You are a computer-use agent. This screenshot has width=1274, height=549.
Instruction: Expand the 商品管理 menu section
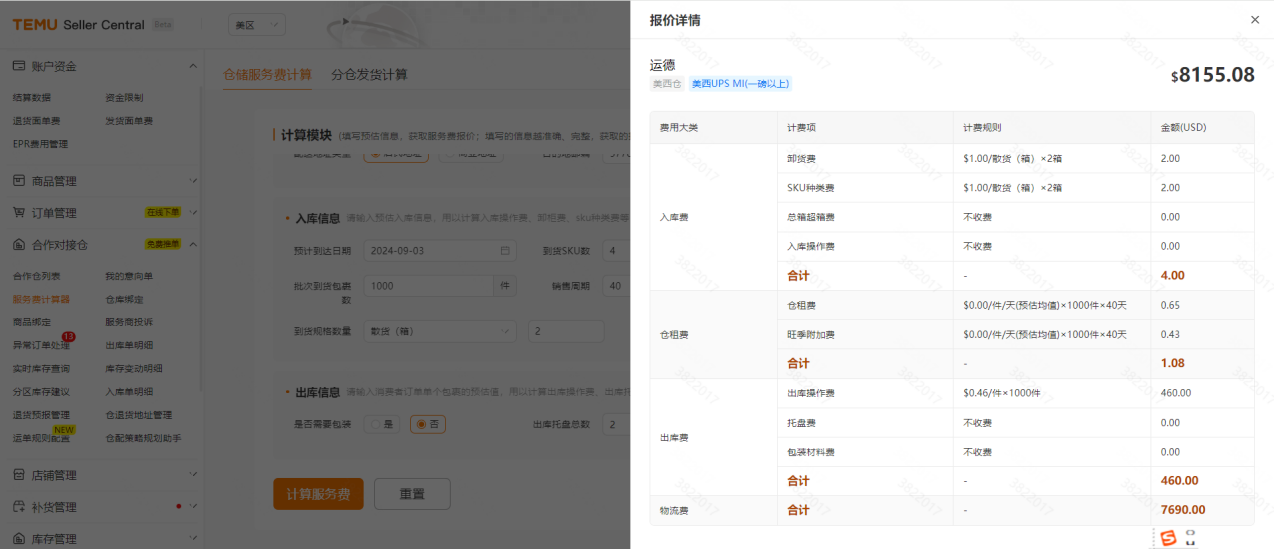[192, 181]
